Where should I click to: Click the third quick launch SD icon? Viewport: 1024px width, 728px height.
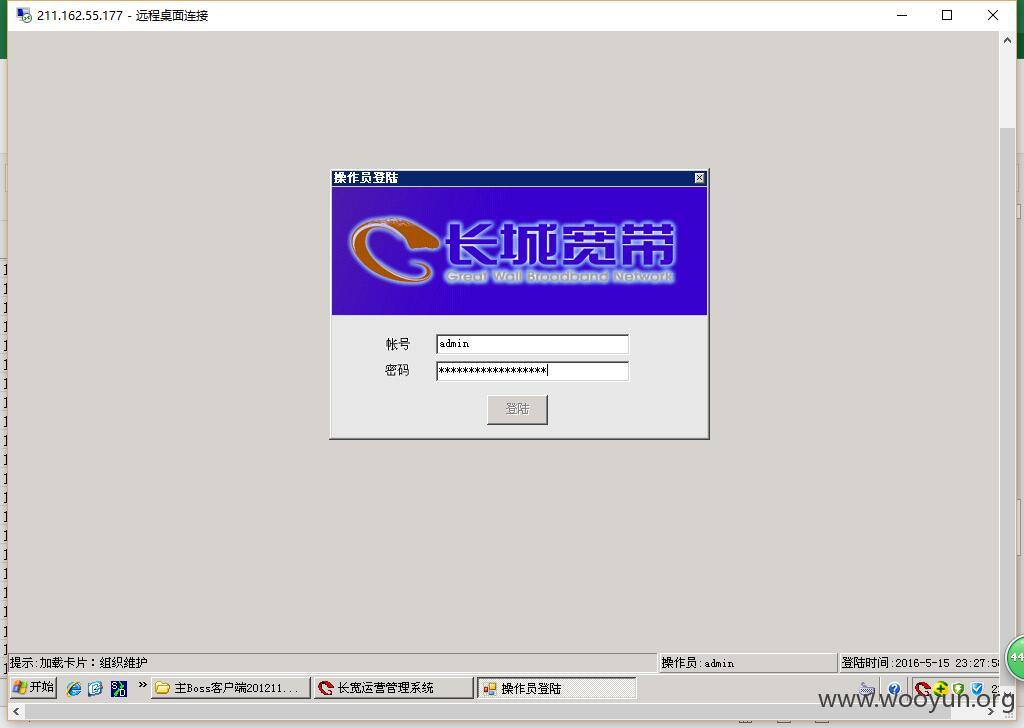[119, 688]
